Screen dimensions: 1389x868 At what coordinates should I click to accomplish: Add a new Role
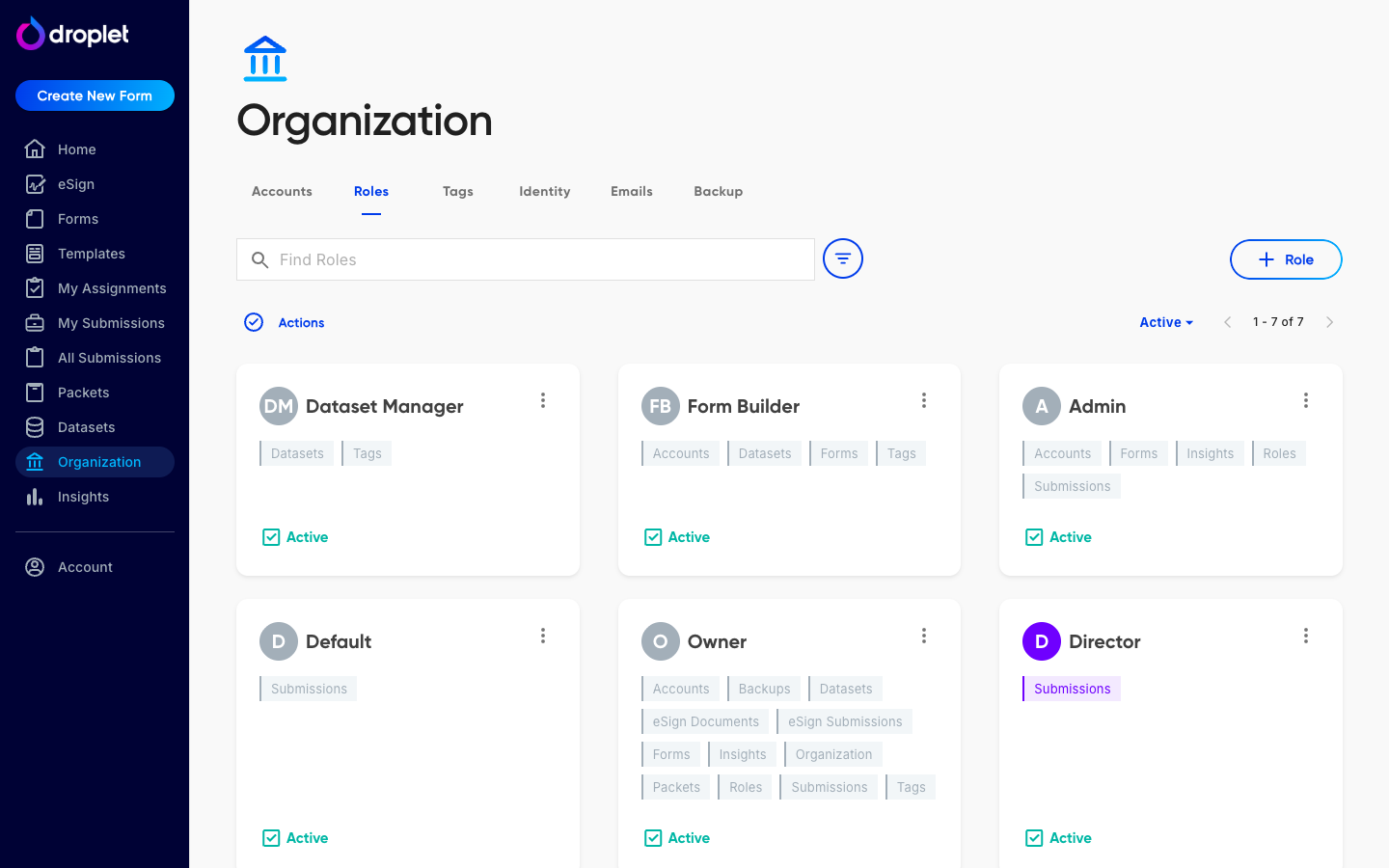[x=1286, y=259]
